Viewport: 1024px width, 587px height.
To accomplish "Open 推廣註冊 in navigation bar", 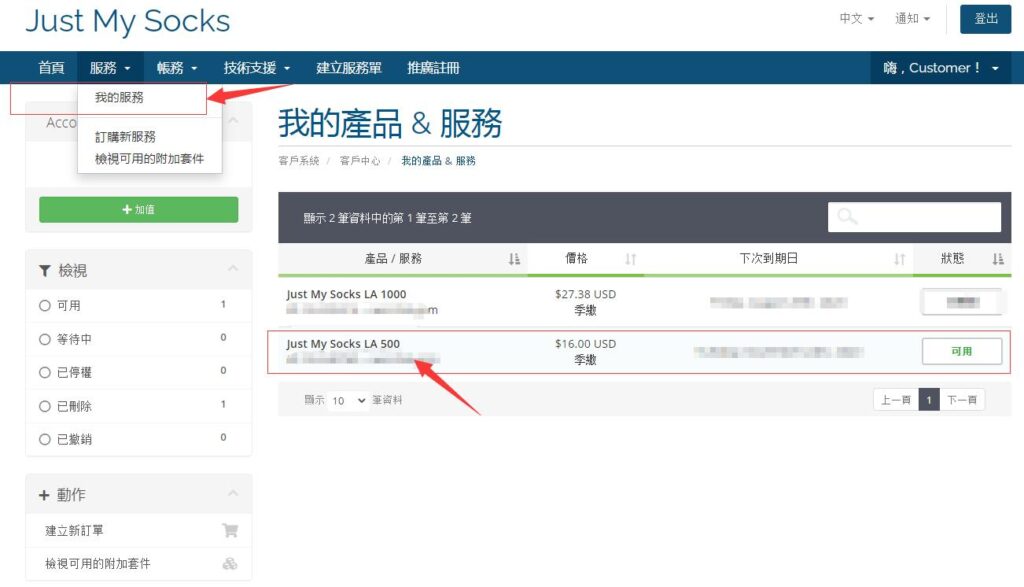I will tap(434, 67).
